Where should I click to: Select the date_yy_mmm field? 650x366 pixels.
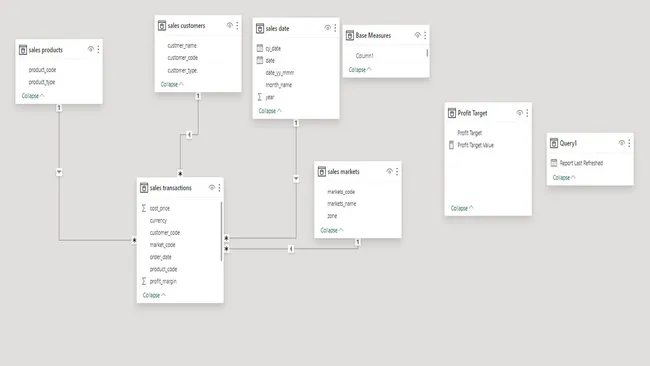tap(280, 73)
